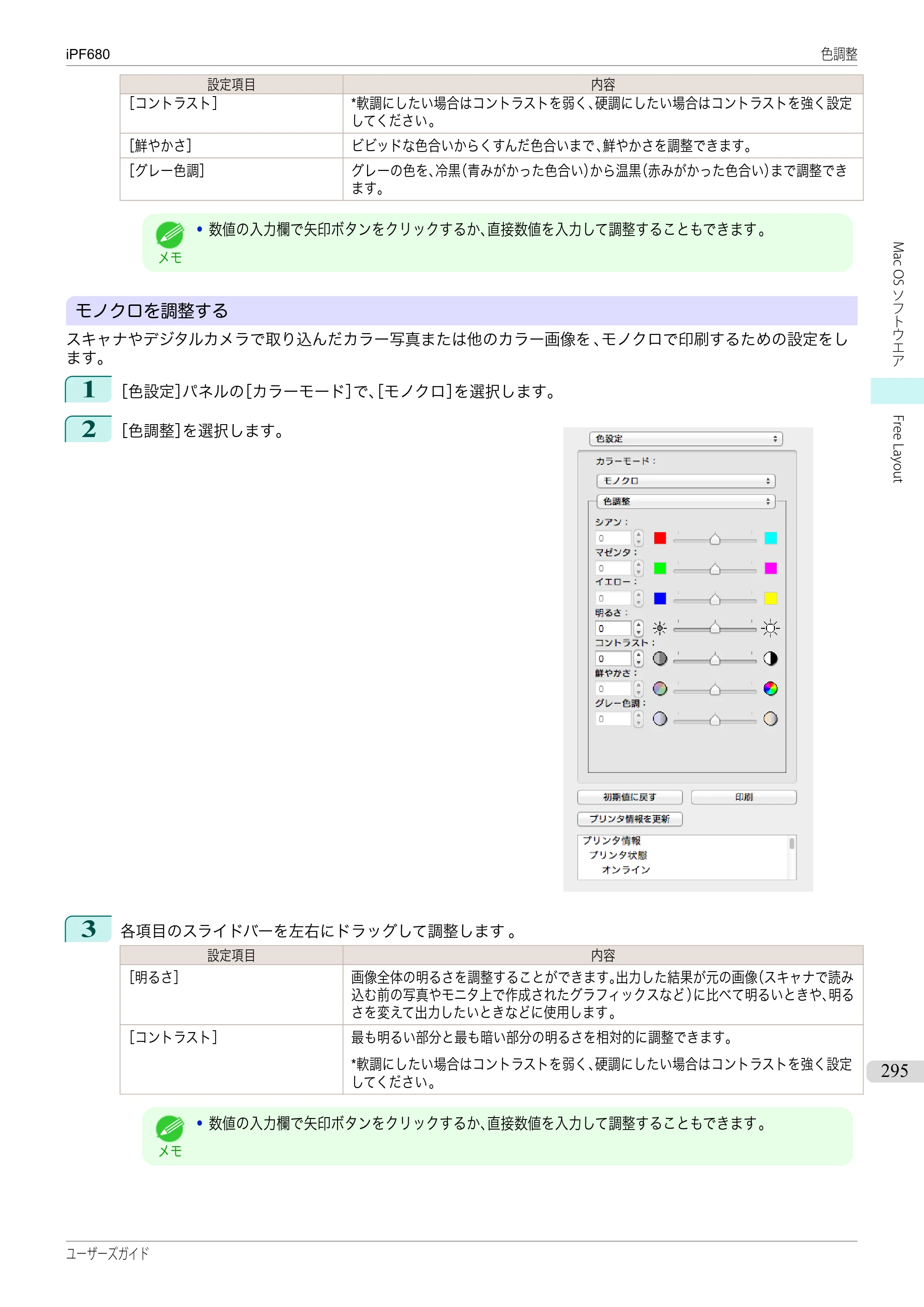
Task: Click the シアン value stepper arrows
Action: click(x=638, y=538)
